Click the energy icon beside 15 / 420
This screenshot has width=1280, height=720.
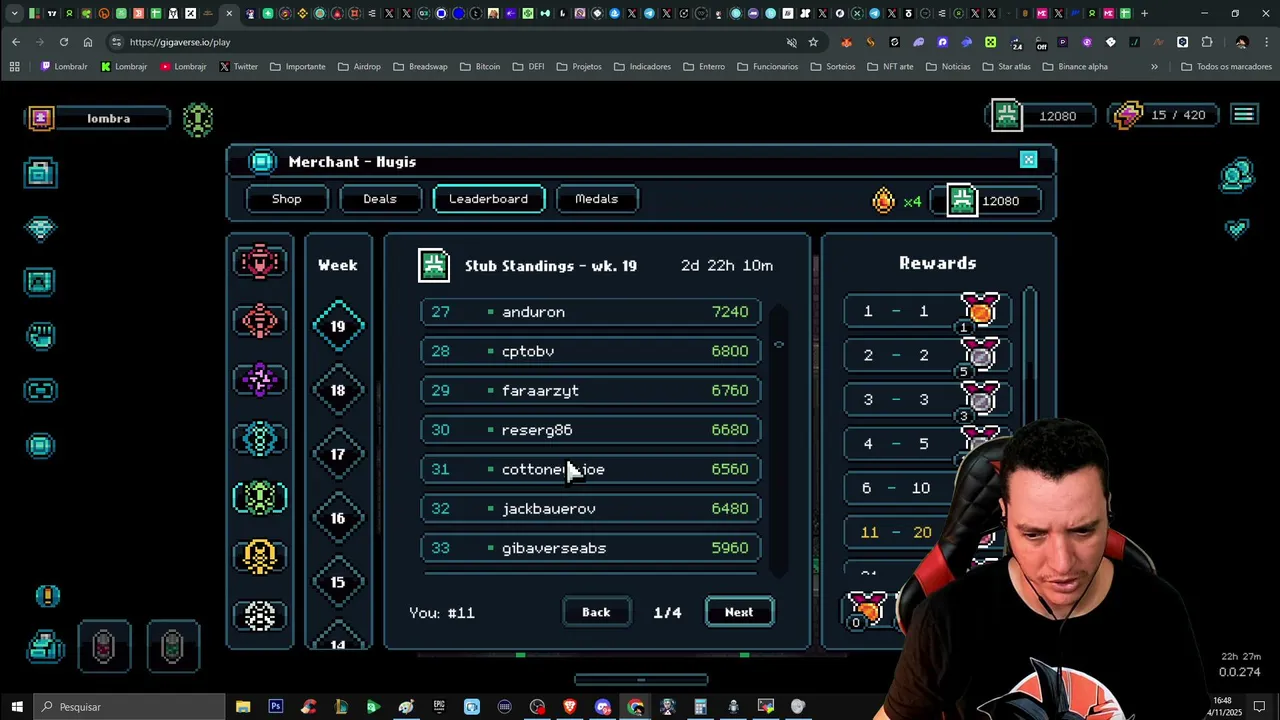[1128, 115]
